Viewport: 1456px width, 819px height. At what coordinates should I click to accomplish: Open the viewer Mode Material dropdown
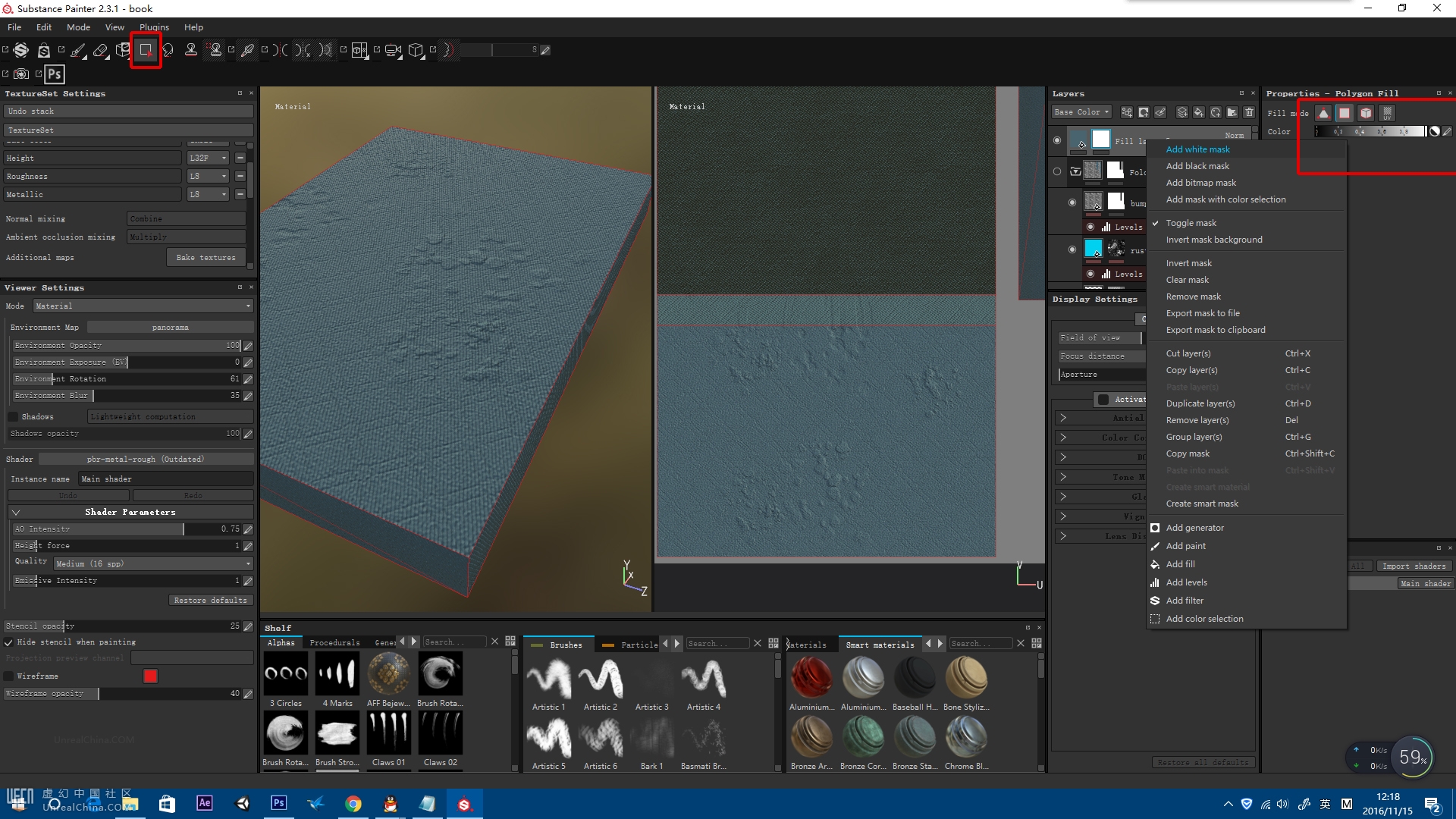tap(143, 306)
